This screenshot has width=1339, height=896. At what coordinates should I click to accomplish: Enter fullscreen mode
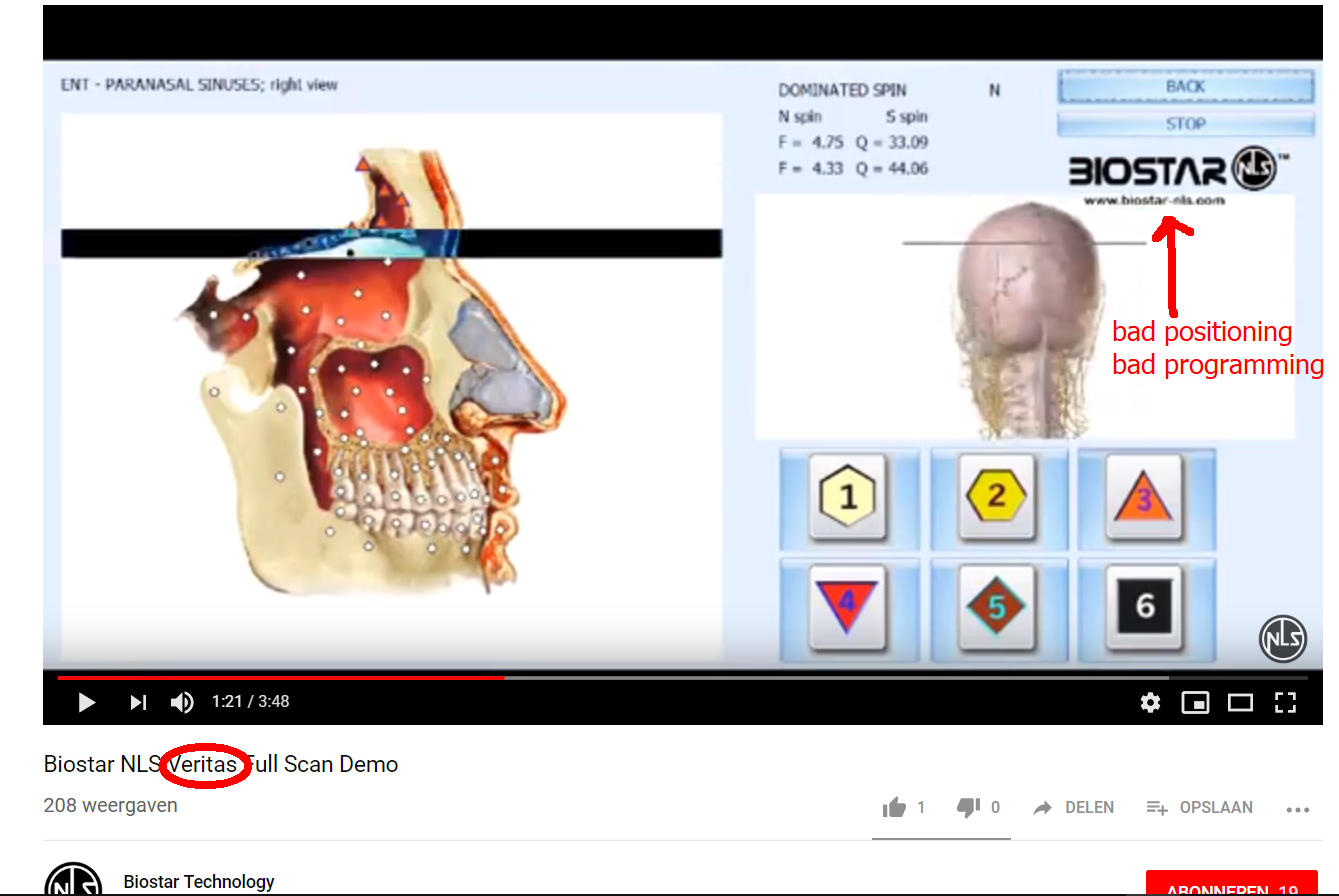pos(1285,703)
